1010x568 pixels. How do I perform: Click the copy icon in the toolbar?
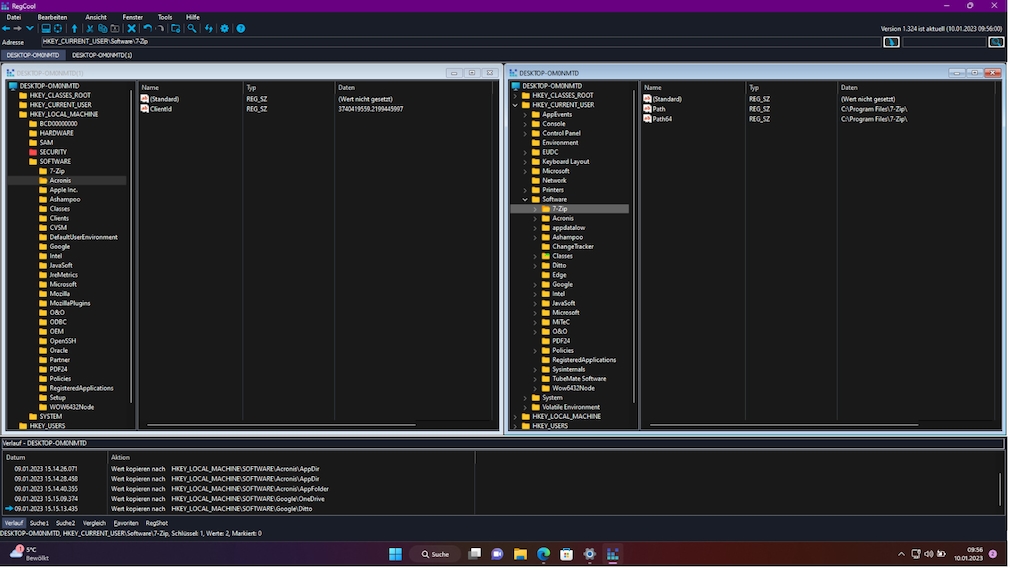(x=103, y=29)
